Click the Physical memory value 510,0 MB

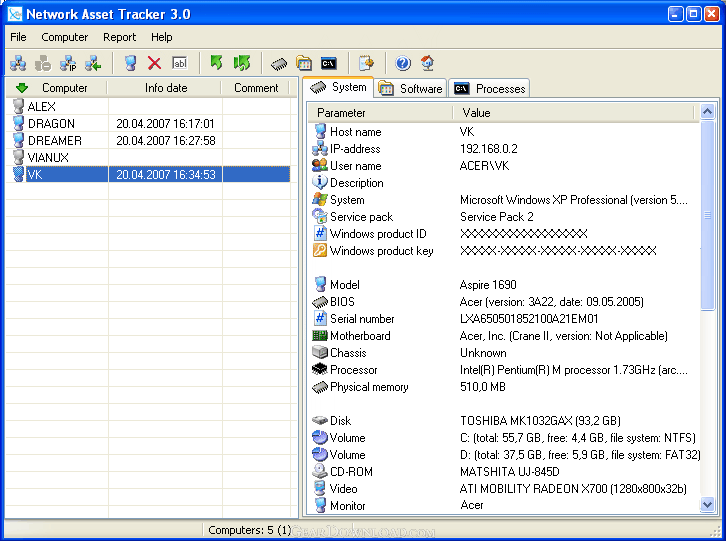click(482, 387)
